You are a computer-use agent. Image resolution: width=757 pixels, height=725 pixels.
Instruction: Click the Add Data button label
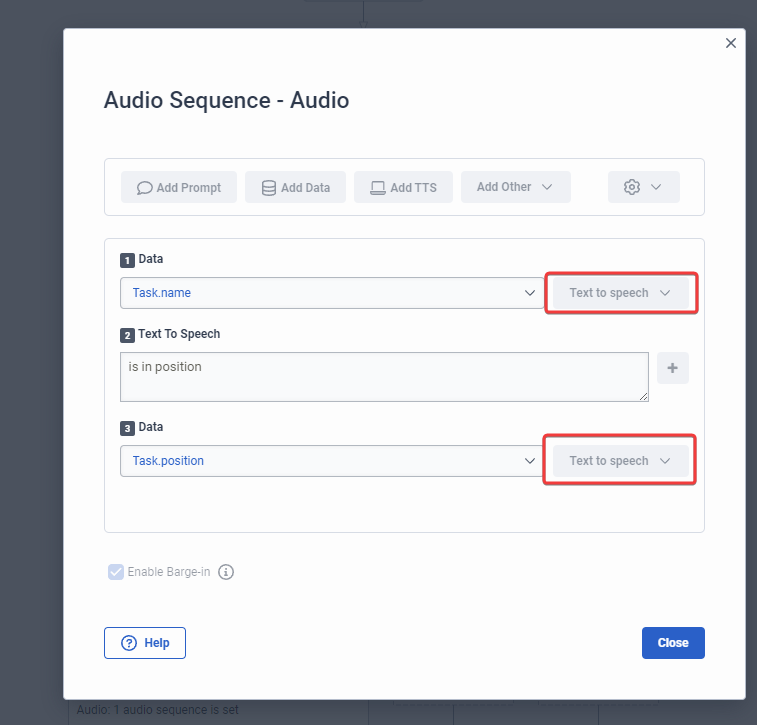click(305, 188)
